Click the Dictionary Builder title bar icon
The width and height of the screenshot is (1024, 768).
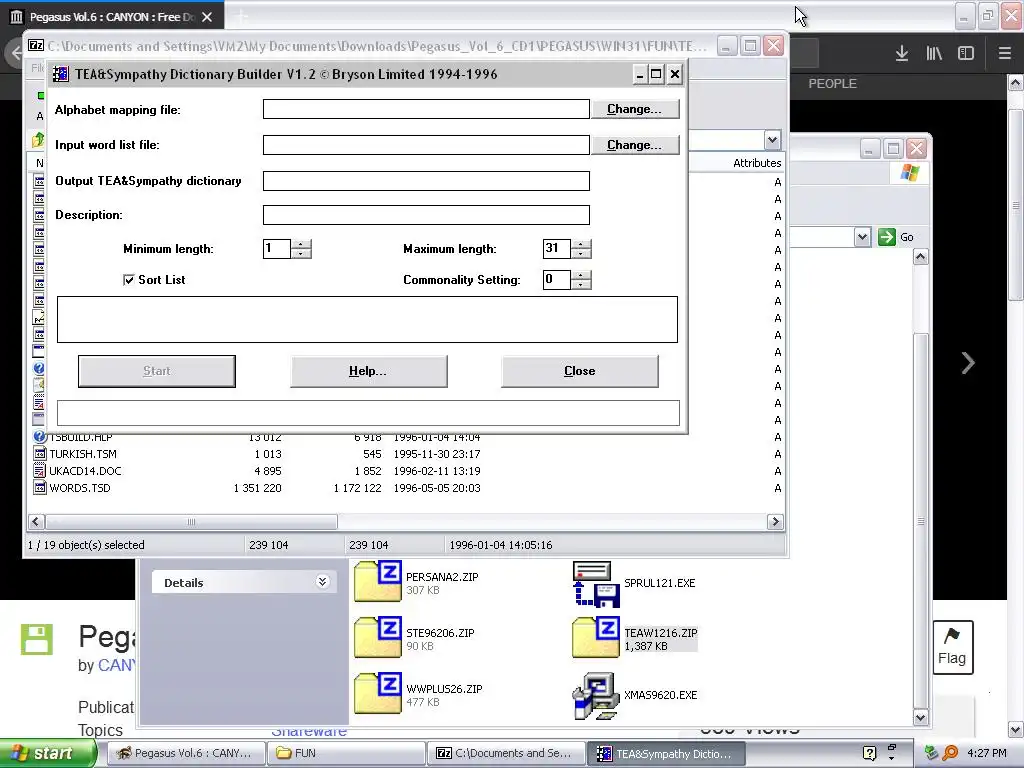coord(61,74)
